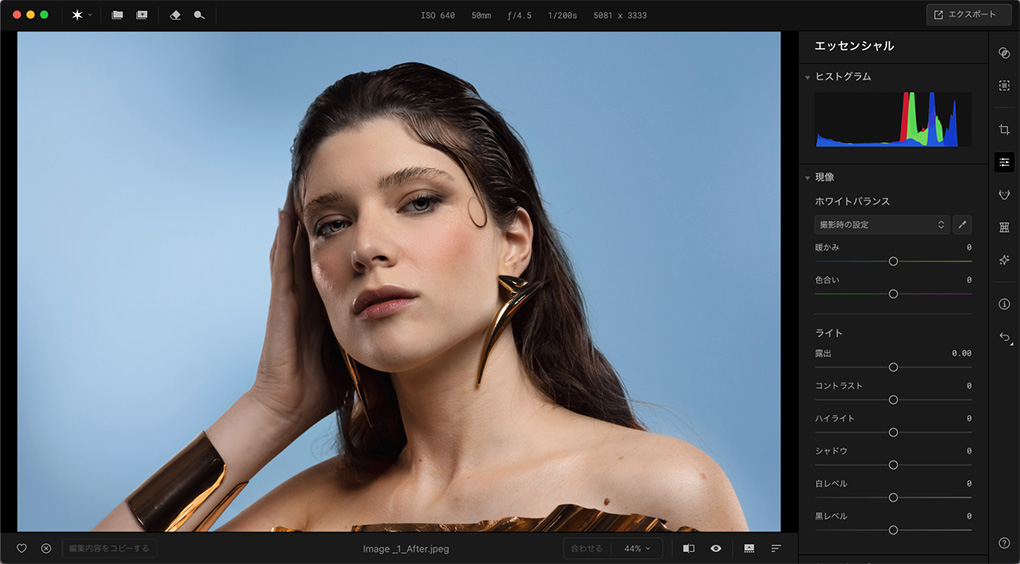Image resolution: width=1020 pixels, height=564 pixels.
Task: Click the 白レベル slider handle
Action: (x=893, y=498)
